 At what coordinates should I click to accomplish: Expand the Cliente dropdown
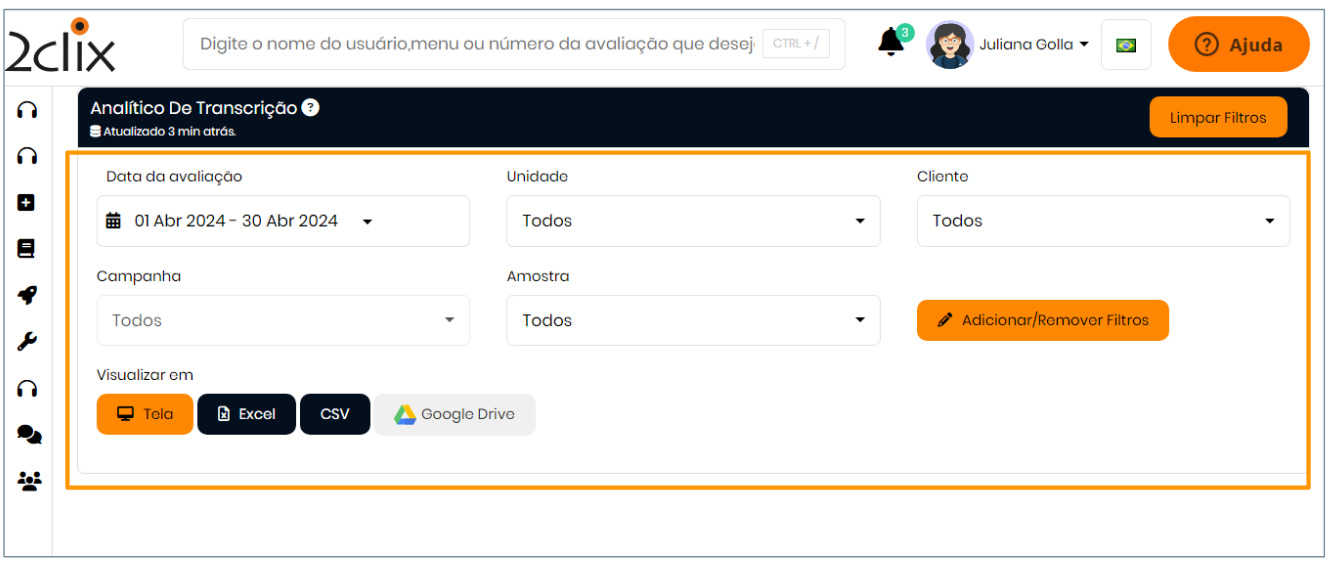pos(1103,221)
